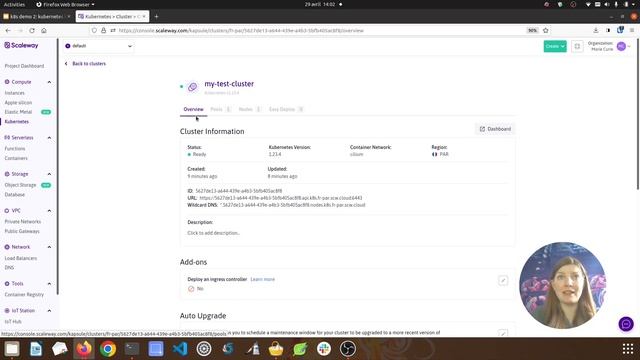Launch Google Chrome from the dock
Screen dimensions: 640x360
click(x=108, y=349)
